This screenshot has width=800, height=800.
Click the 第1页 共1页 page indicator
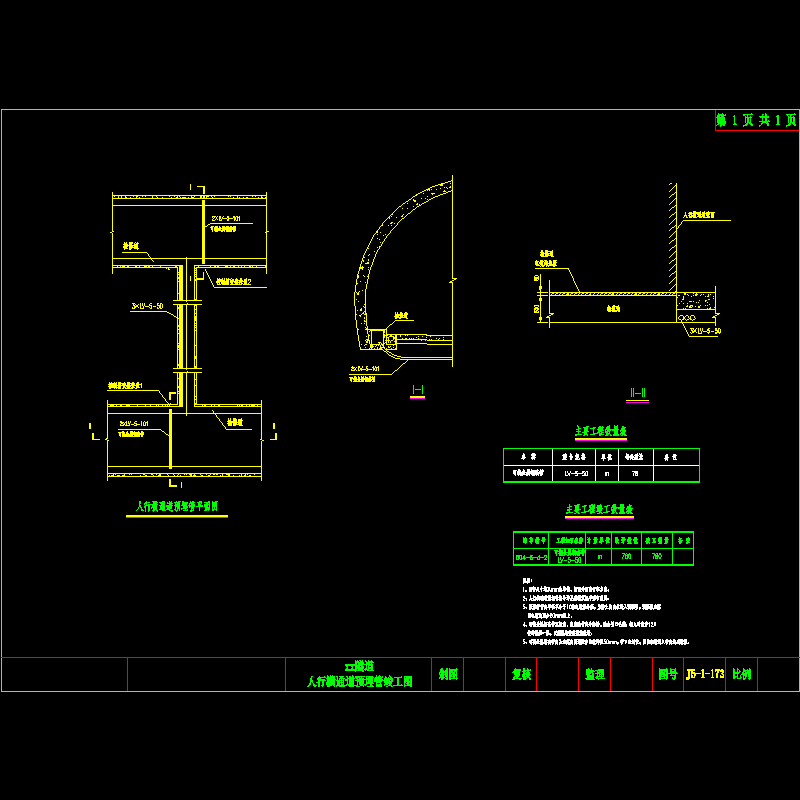756,120
